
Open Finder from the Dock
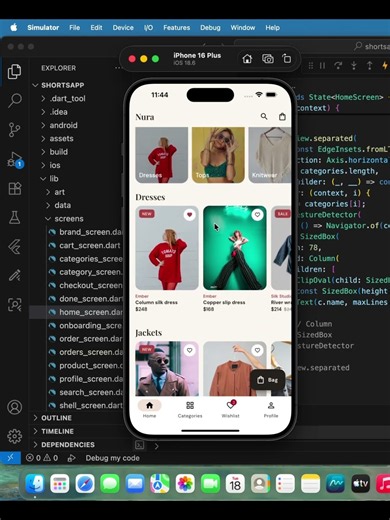[x=34, y=483]
